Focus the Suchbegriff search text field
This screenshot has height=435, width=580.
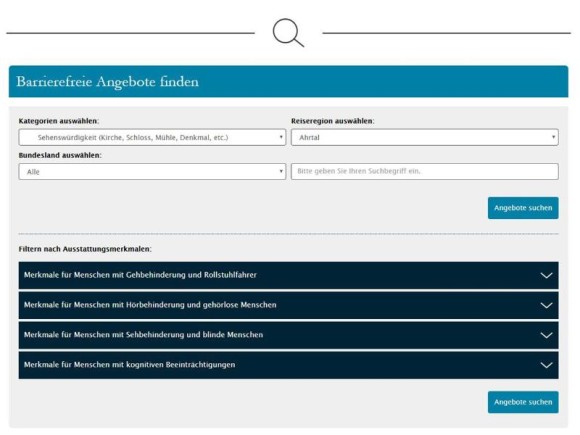(x=425, y=172)
